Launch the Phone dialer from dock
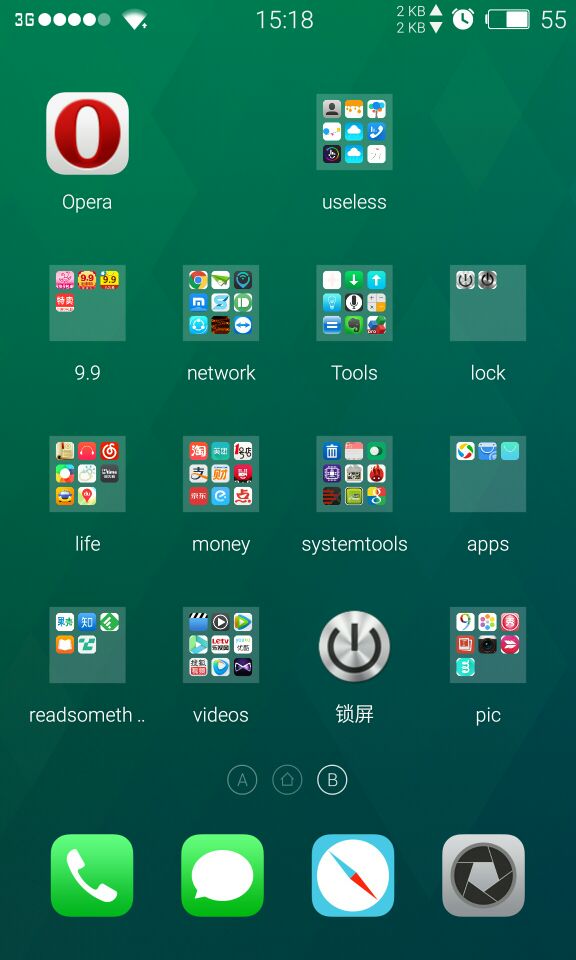576x960 pixels. point(92,876)
